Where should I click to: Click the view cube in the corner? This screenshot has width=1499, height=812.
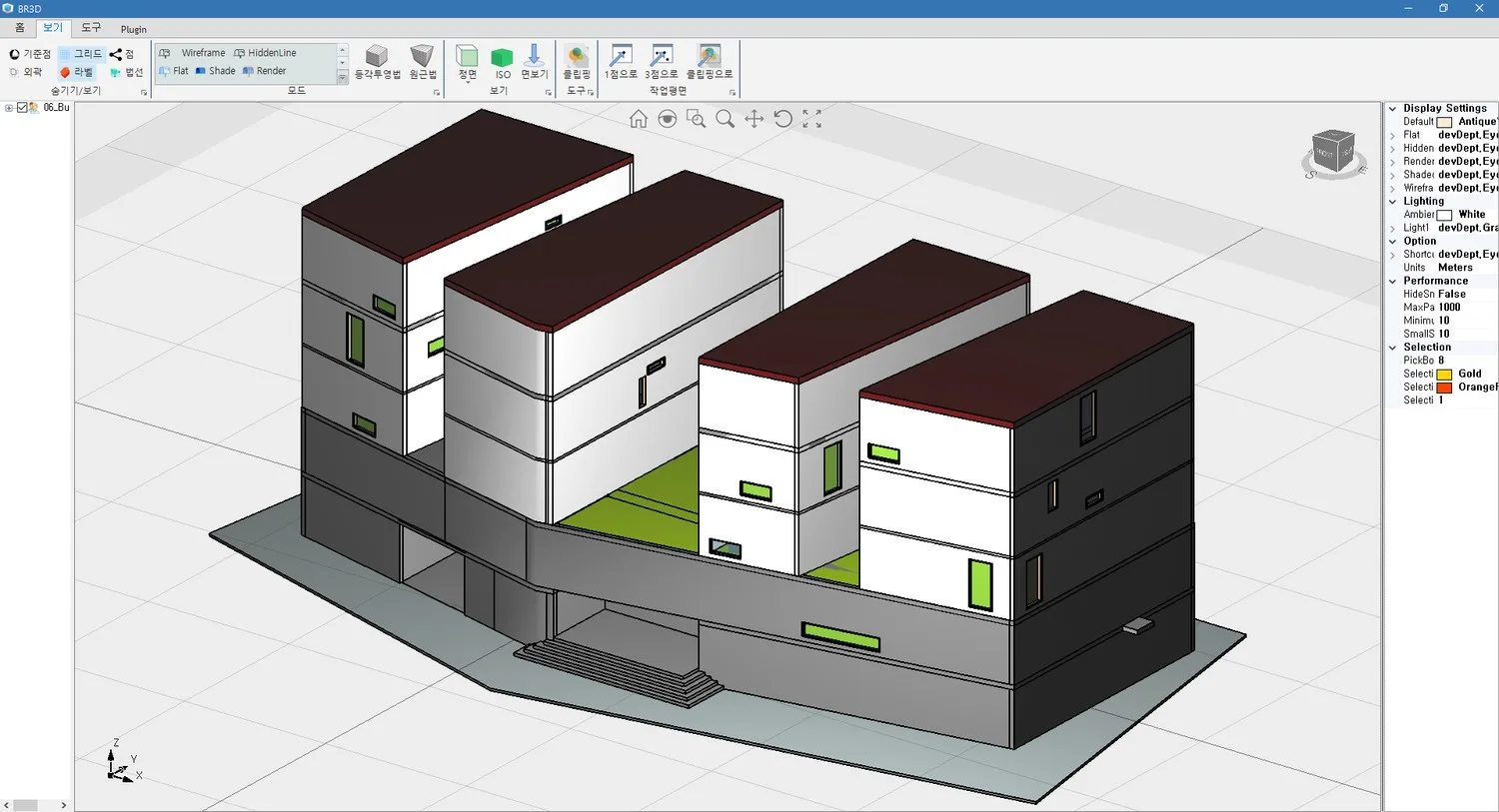1333,154
